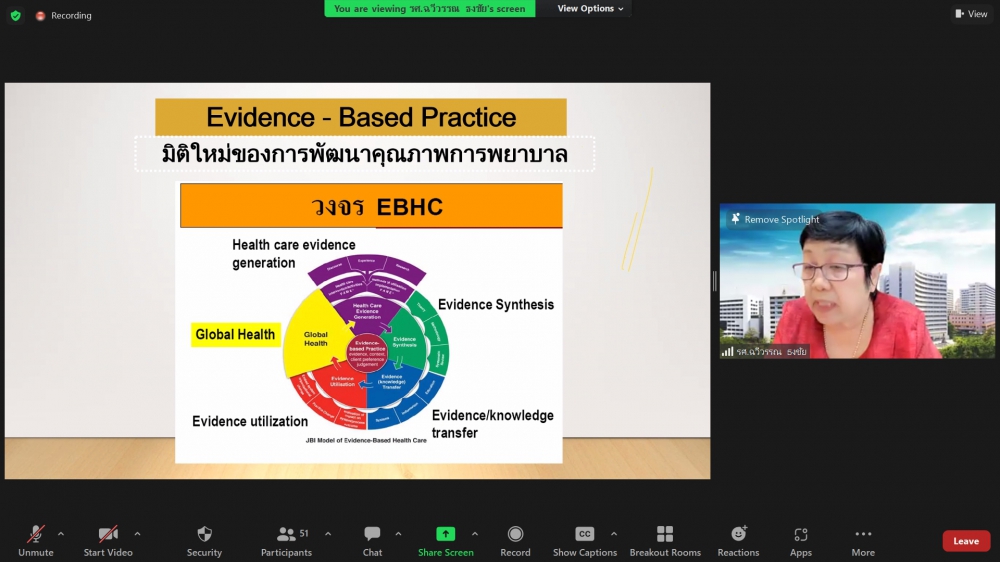The image size is (1000, 562).
Task: Open the View layout menu
Action: [971, 14]
